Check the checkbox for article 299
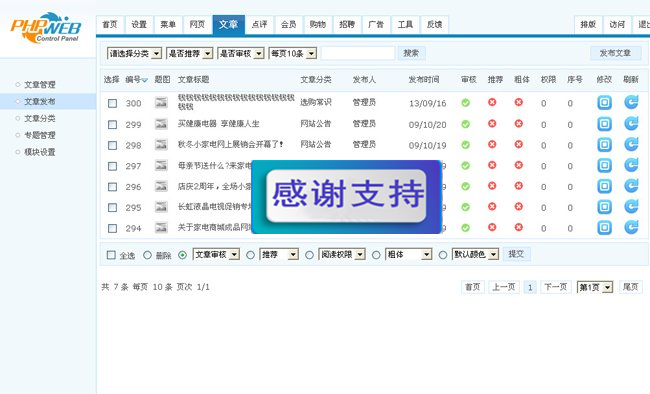650x394 pixels. (112, 124)
